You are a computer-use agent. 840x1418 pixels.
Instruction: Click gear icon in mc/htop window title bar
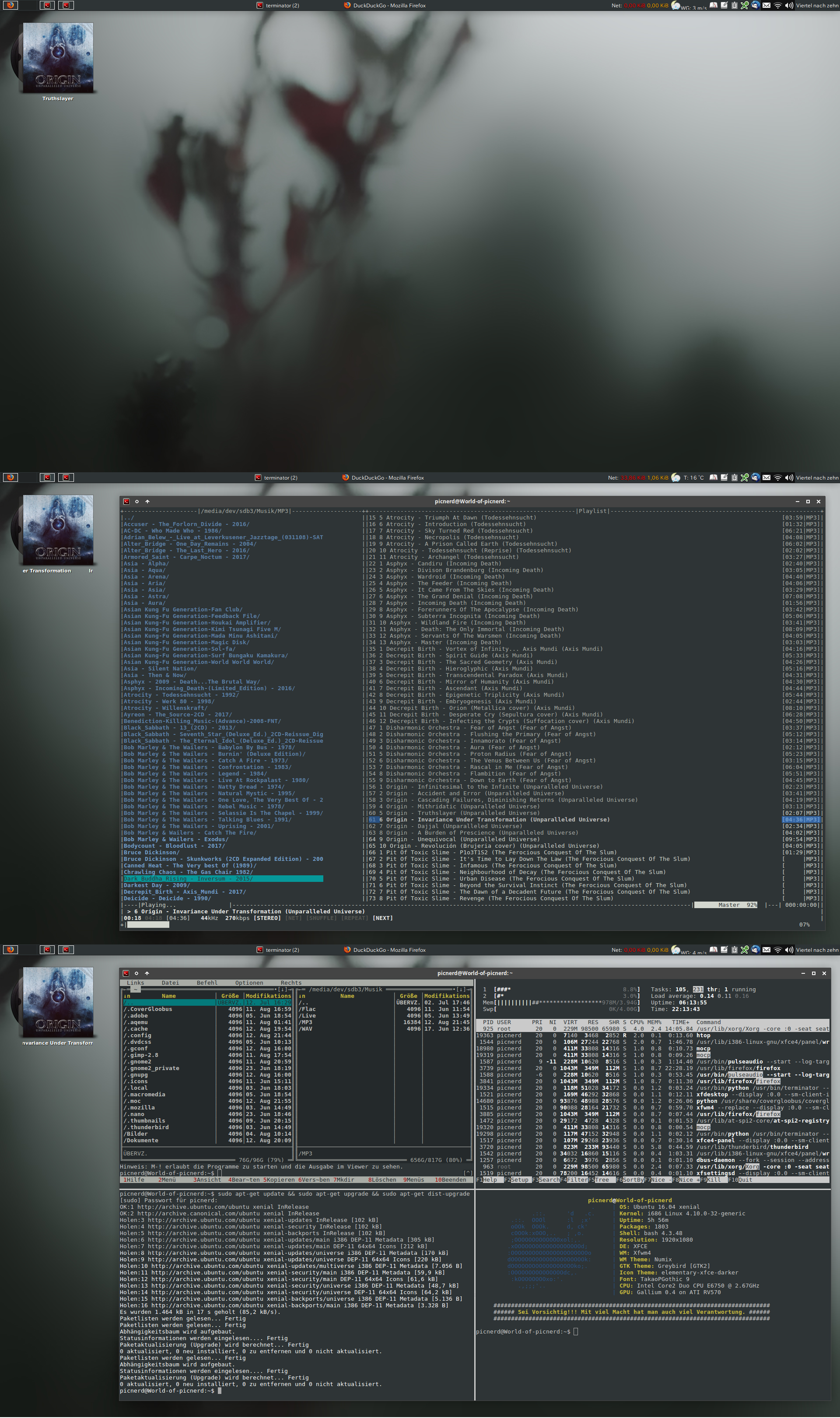[x=136, y=974]
